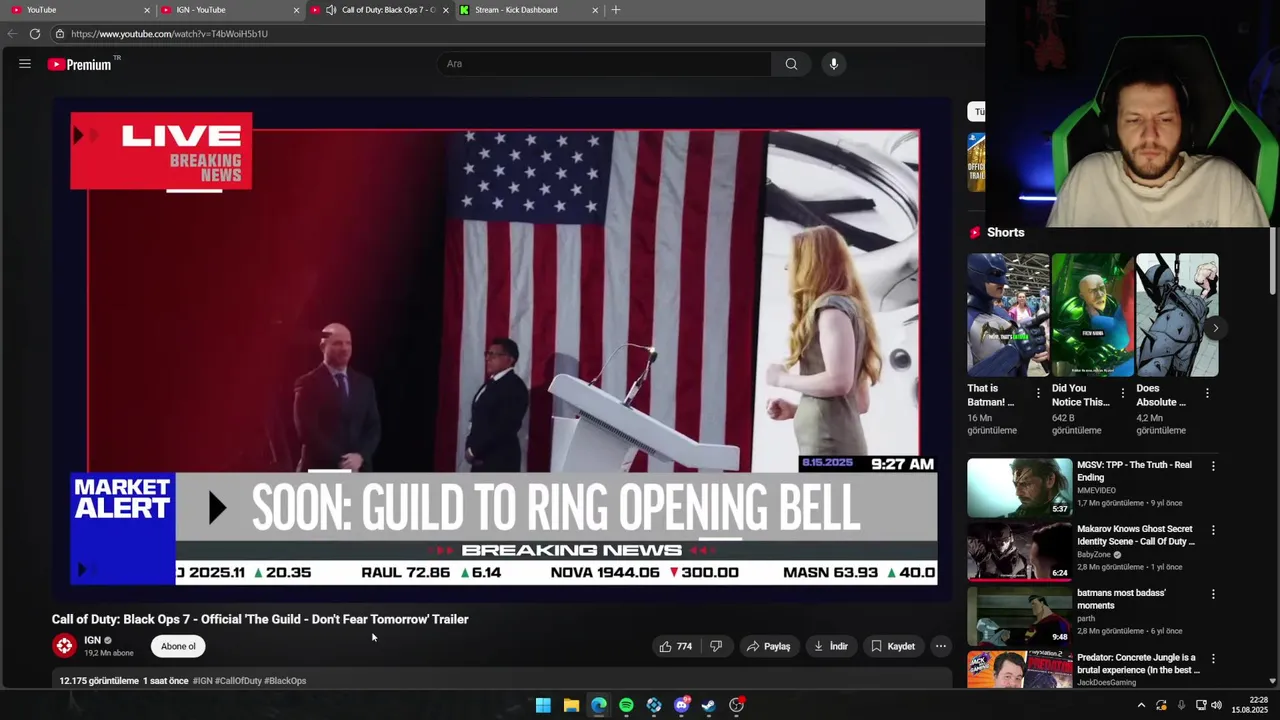Open the 'That is Batman!' short thumbnail
1280x720 pixels.
click(1008, 315)
